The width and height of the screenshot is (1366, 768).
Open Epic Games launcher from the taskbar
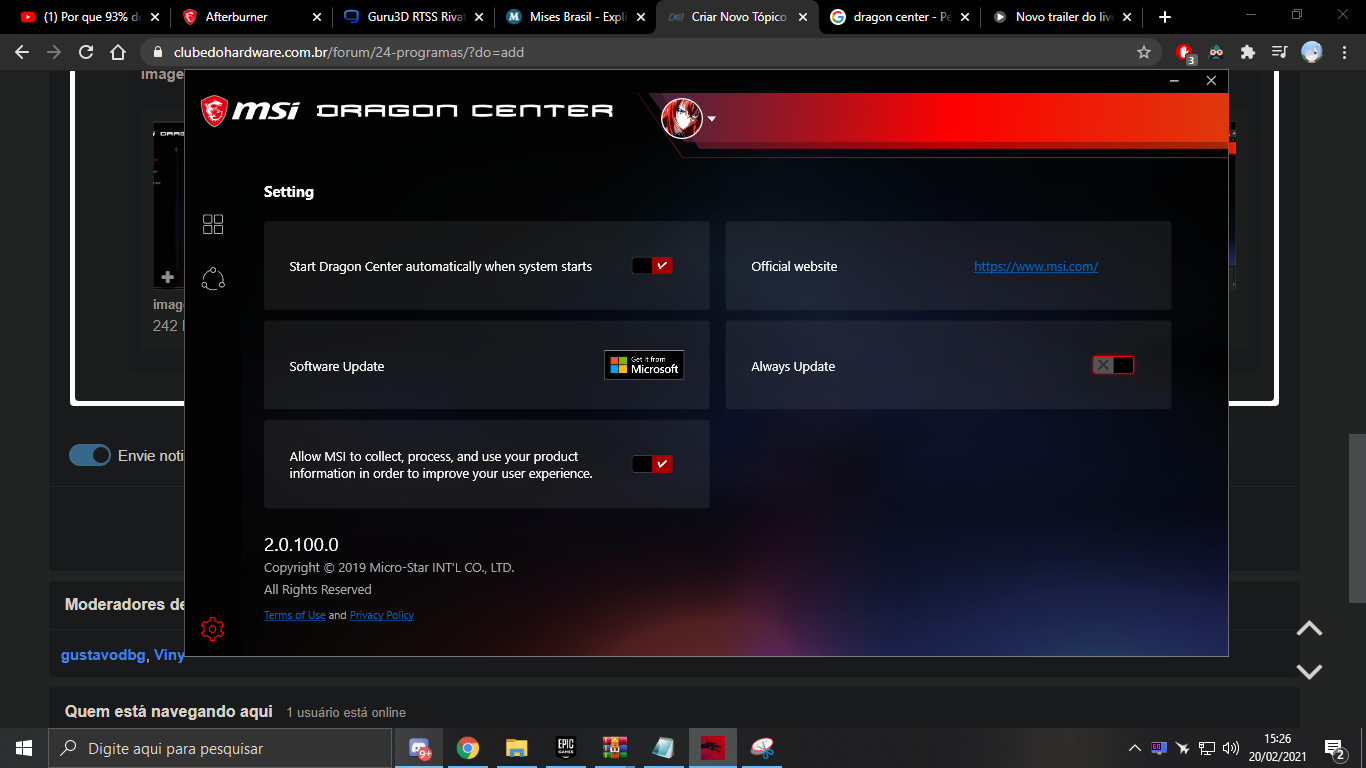[566, 748]
